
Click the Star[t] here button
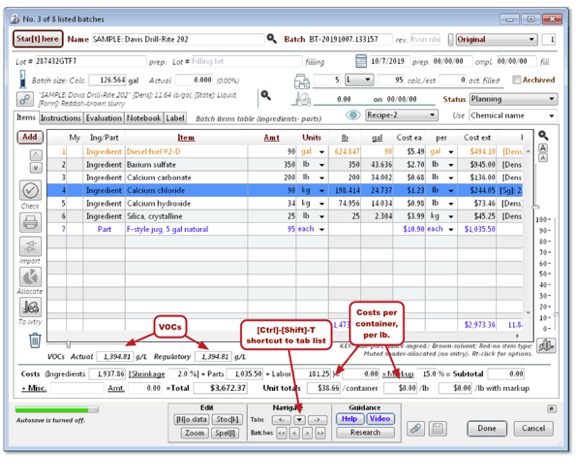click(37, 39)
